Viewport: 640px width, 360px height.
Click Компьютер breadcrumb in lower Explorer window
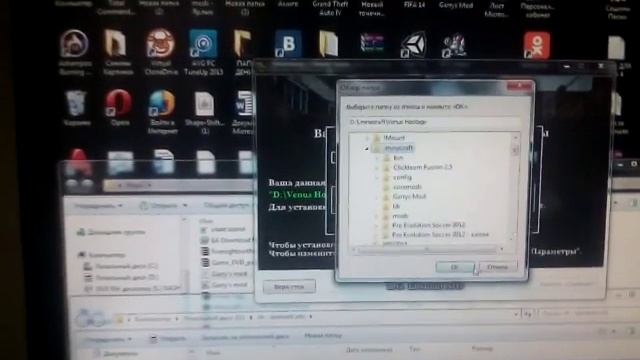[153, 318]
